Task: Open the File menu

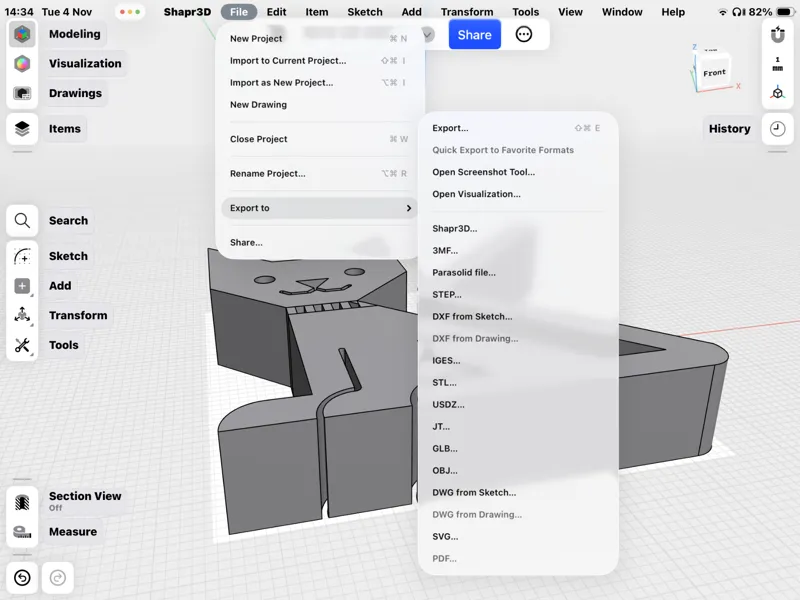Action: [239, 12]
